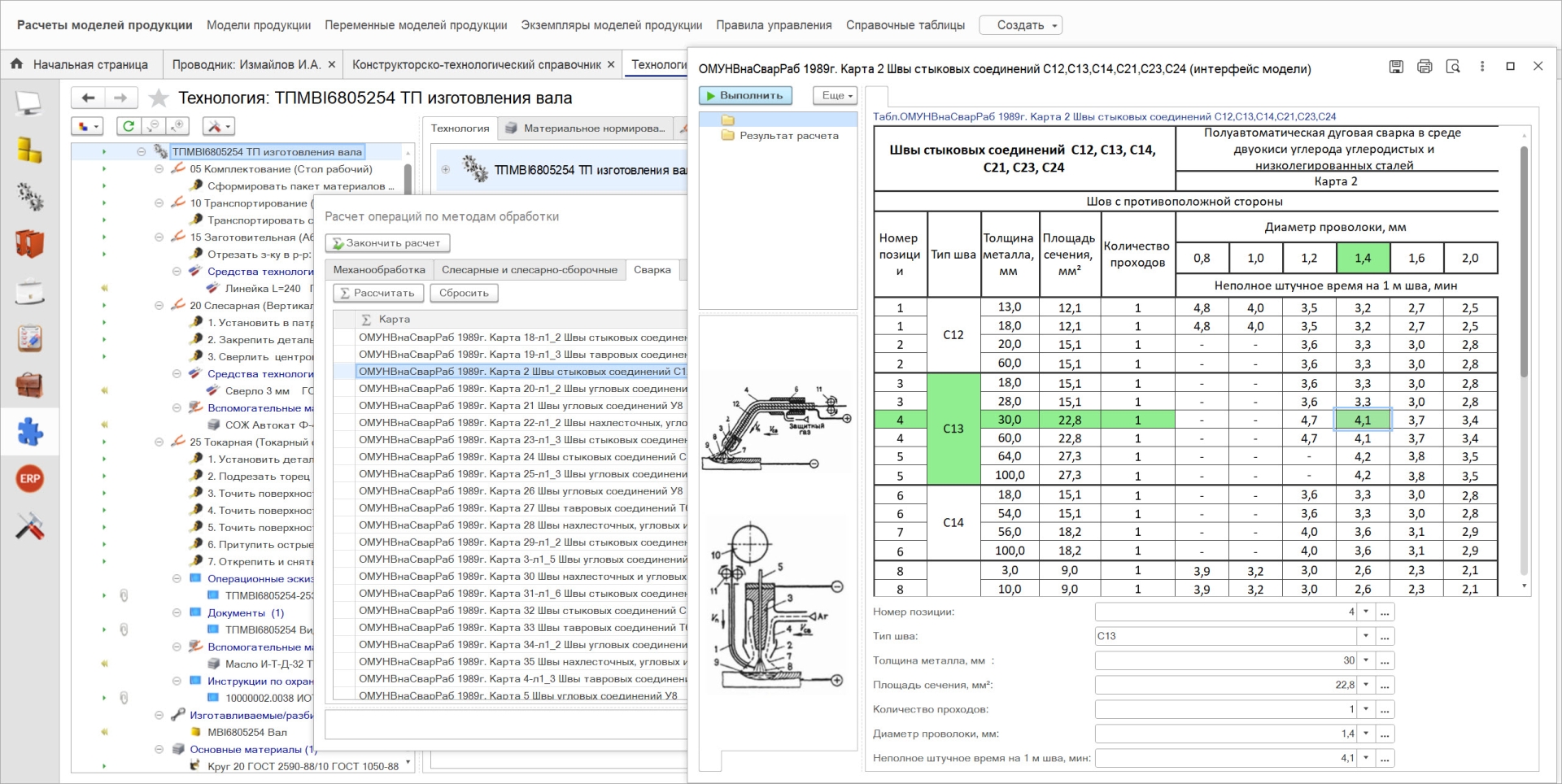Add technology page to favorites star
Viewport: 1562px width, 784px height.
pyautogui.click(x=159, y=98)
